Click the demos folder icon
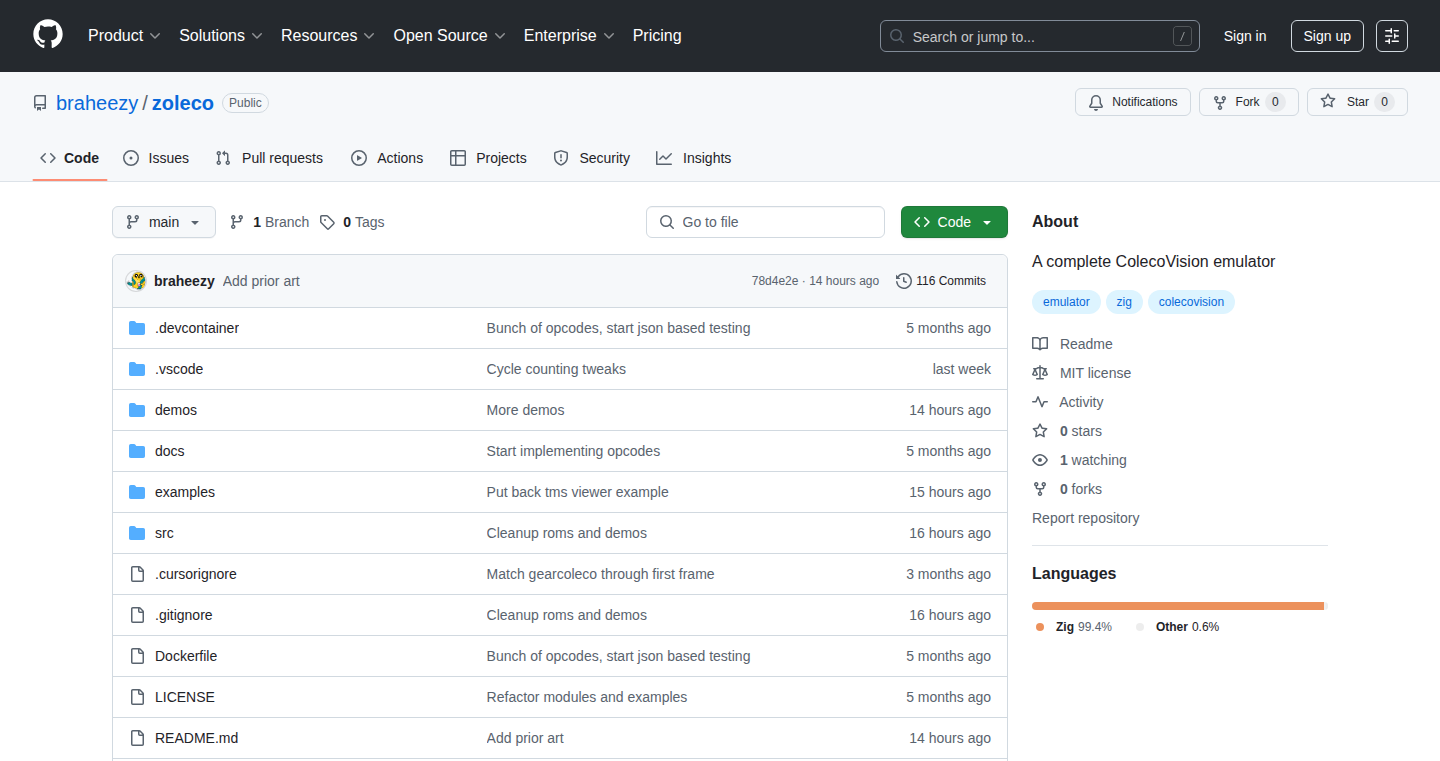The image size is (1440, 761). coord(137,410)
